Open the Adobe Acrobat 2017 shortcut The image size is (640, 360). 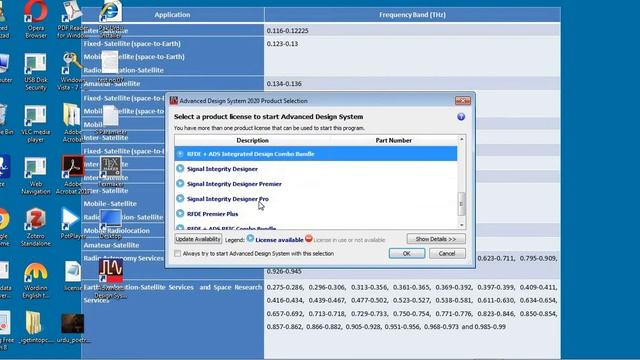coord(73,176)
